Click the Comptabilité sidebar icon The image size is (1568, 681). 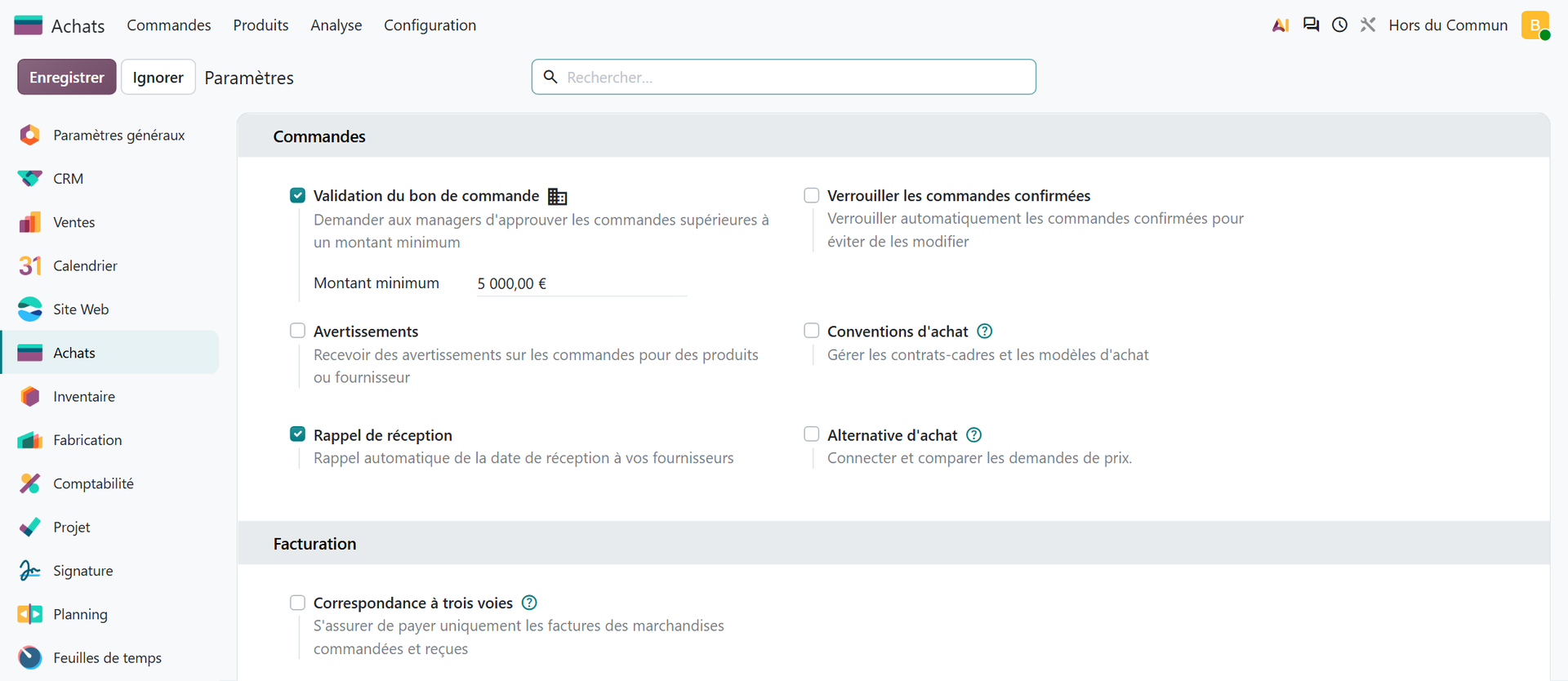pyautogui.click(x=30, y=483)
